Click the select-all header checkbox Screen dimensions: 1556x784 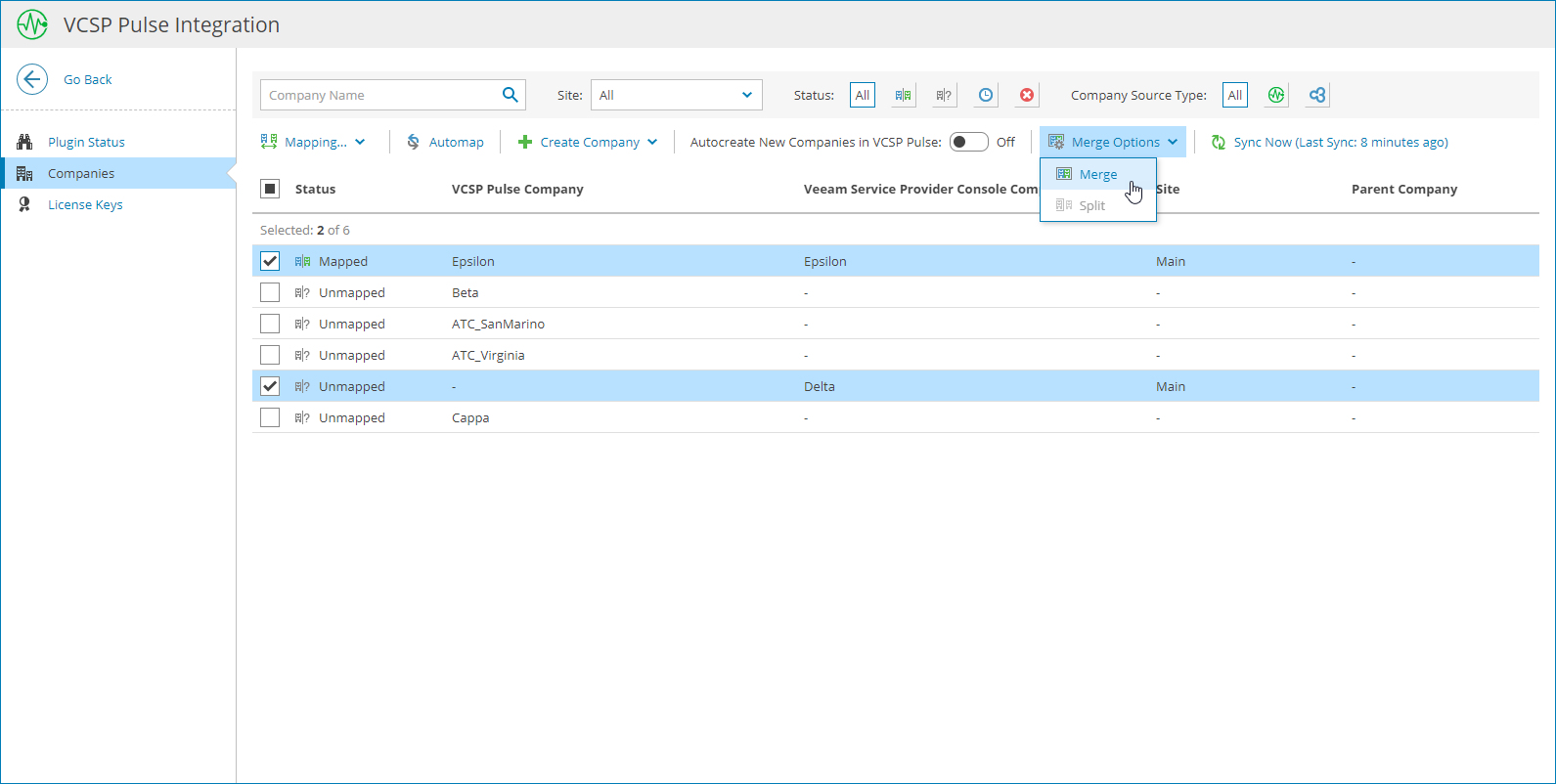[270, 189]
